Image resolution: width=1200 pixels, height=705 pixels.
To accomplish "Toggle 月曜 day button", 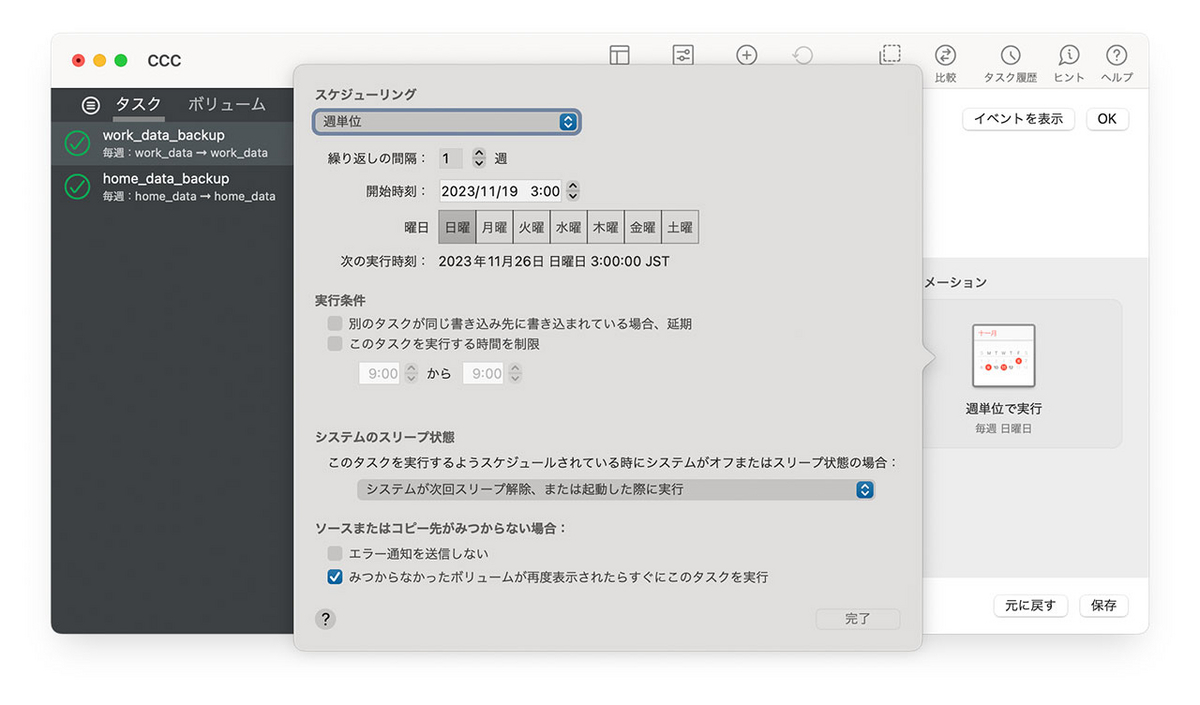I will pyautogui.click(x=494, y=227).
